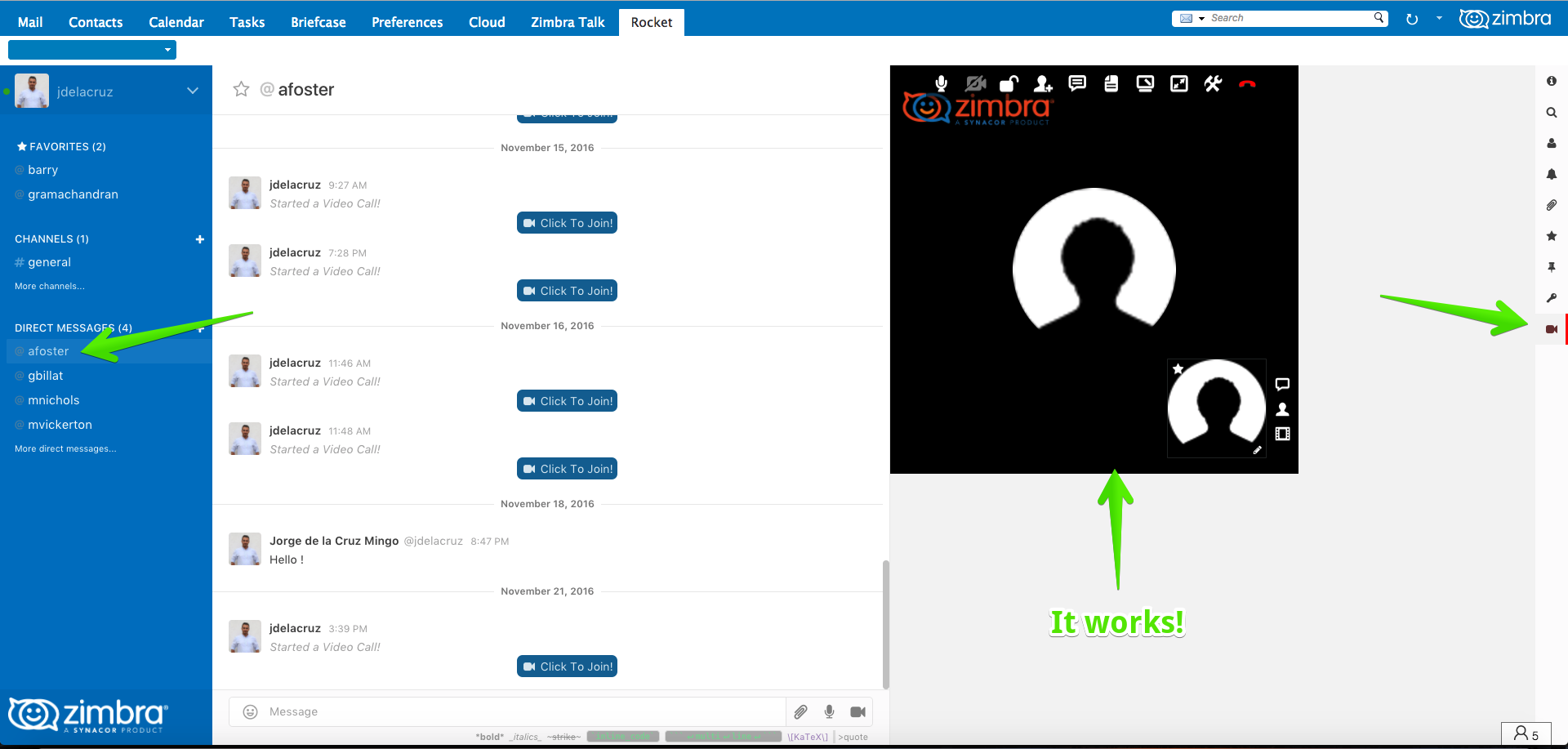1568x749 pixels.
Task: Click the local video thumbnail
Action: tap(1217, 408)
